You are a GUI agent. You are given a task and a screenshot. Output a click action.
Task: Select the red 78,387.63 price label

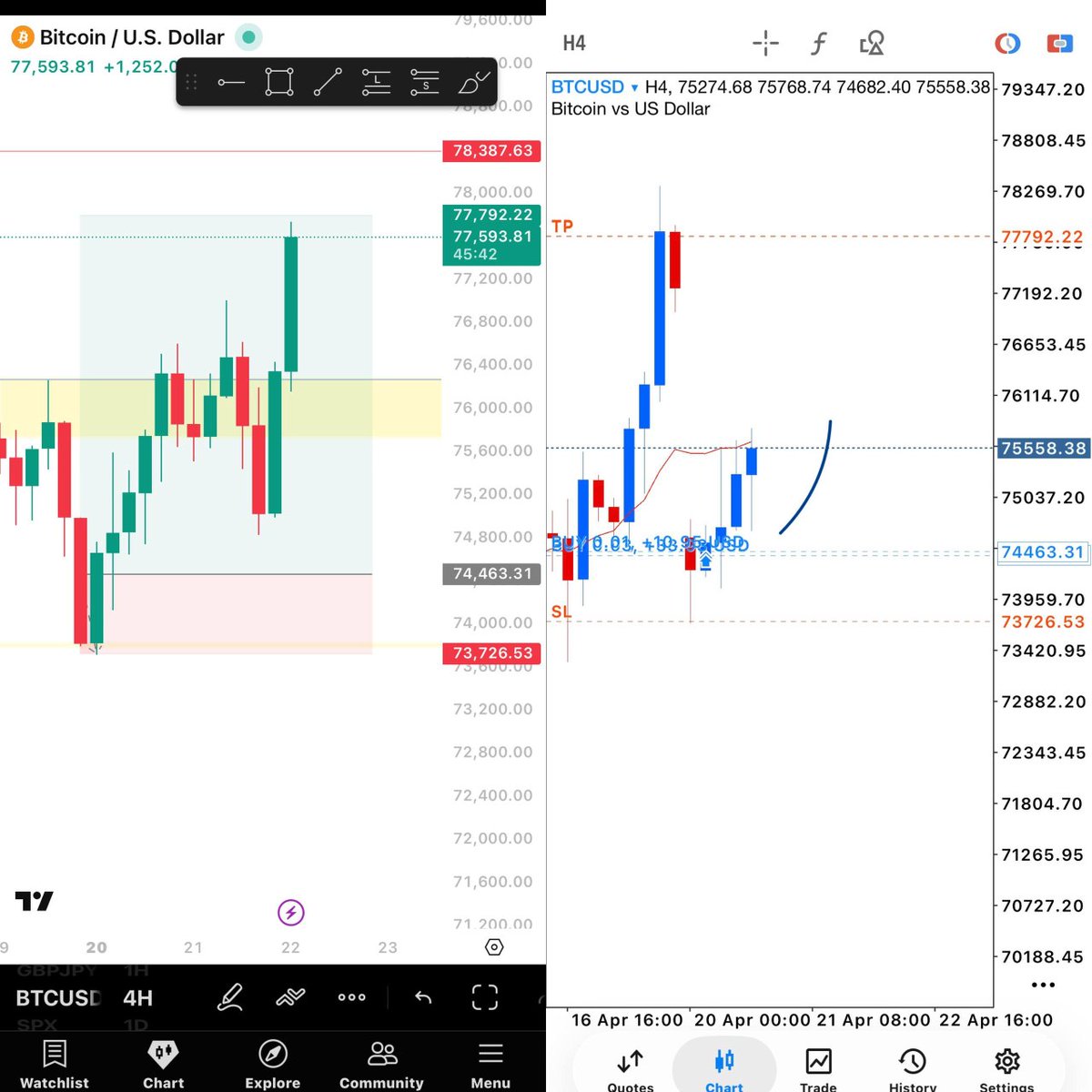click(491, 150)
